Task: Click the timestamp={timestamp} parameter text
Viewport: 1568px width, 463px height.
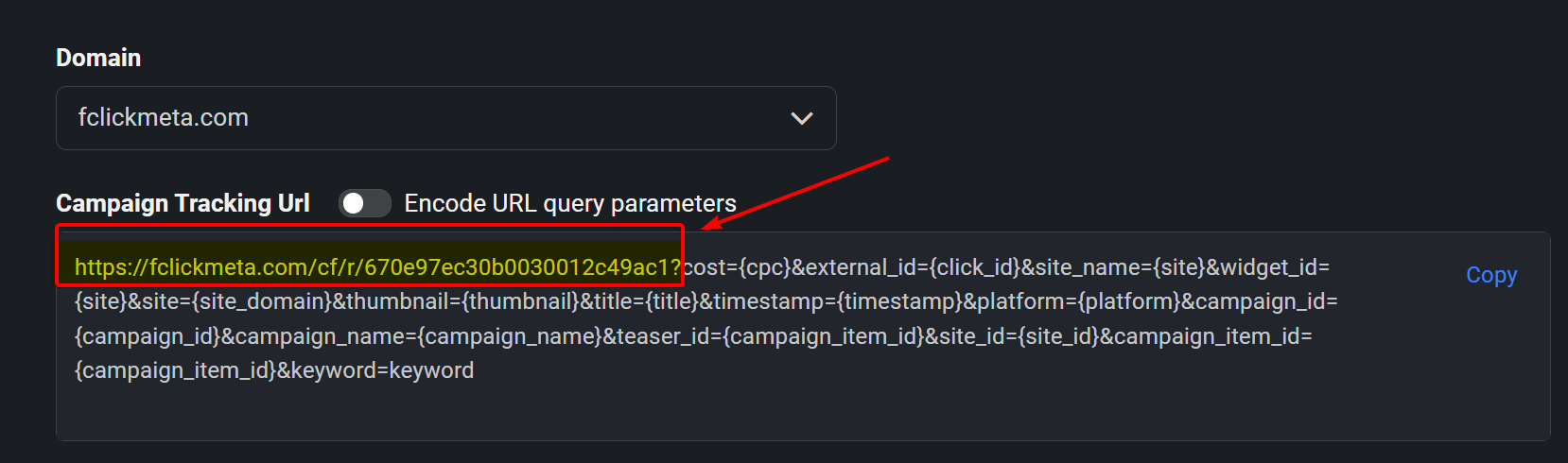Action: click(x=837, y=301)
